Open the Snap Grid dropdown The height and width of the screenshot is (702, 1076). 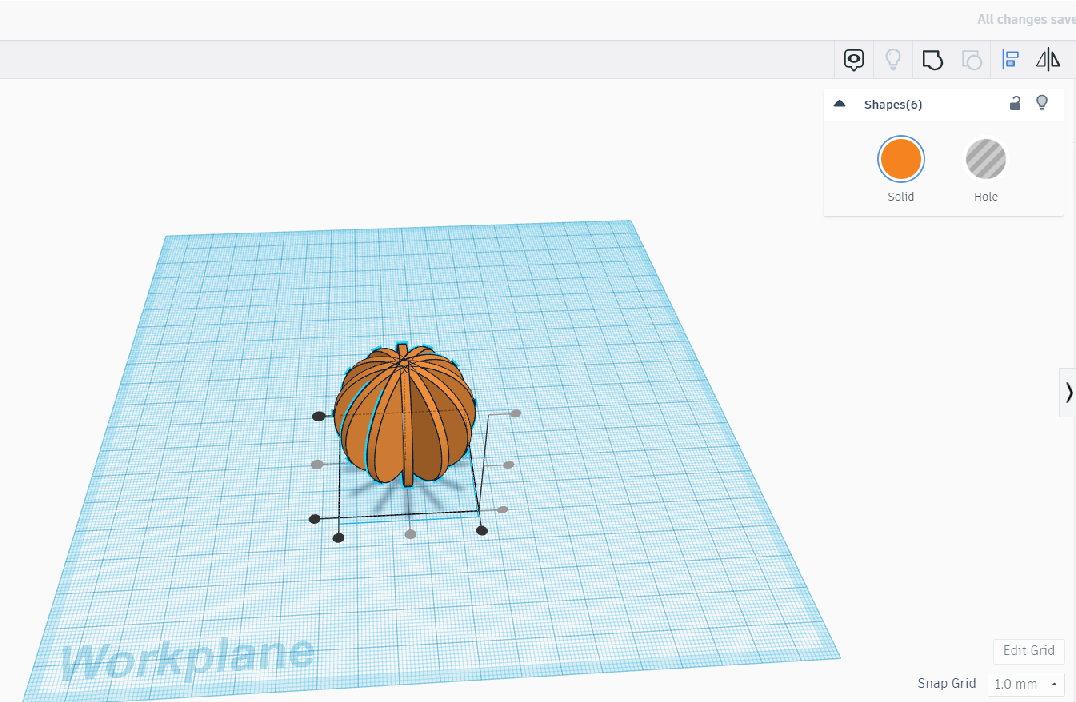1025,683
